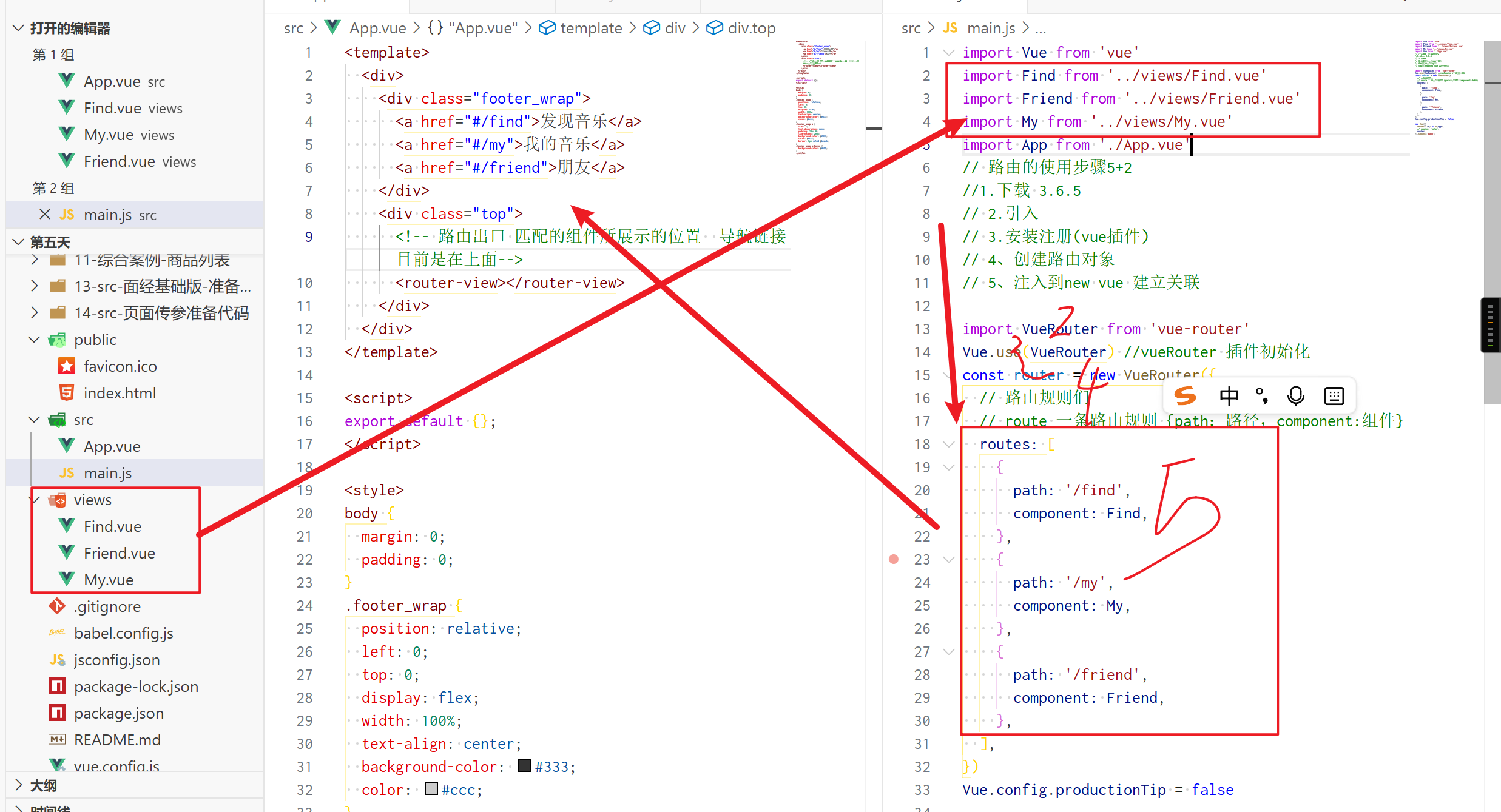Fold the routes array at line 18
Screen dimensions: 1501x812
pyautogui.click(x=949, y=445)
